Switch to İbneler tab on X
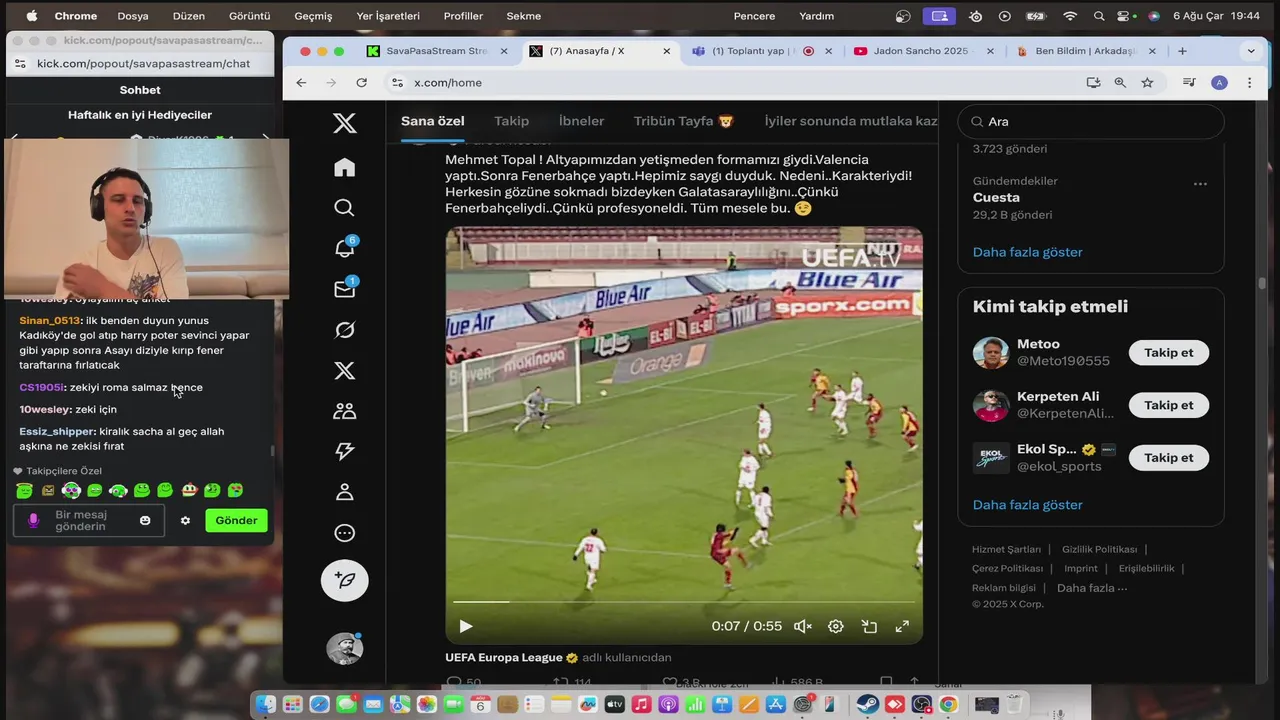This screenshot has height=720, width=1280. click(581, 121)
